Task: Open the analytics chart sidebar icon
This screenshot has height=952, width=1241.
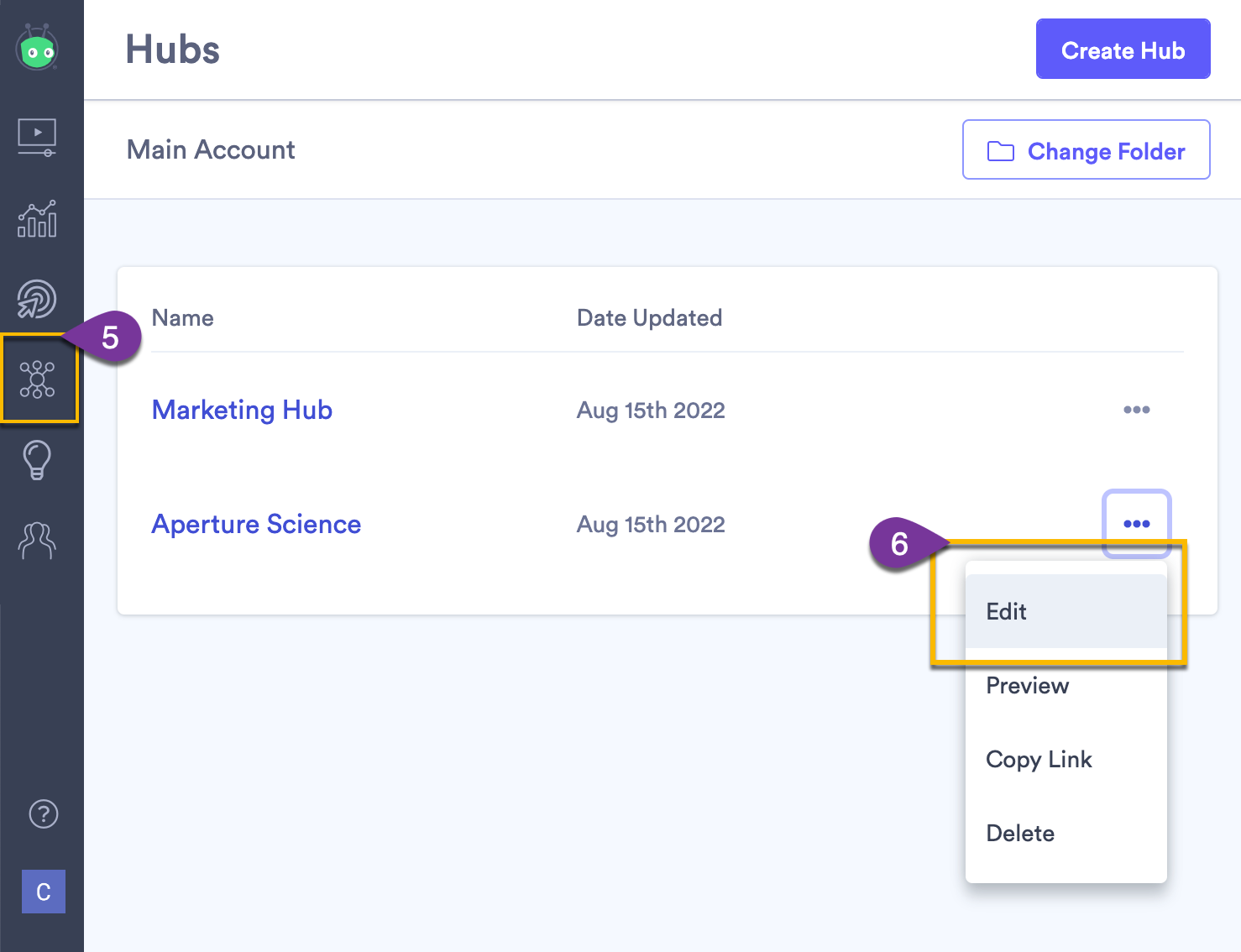Action: (37, 218)
